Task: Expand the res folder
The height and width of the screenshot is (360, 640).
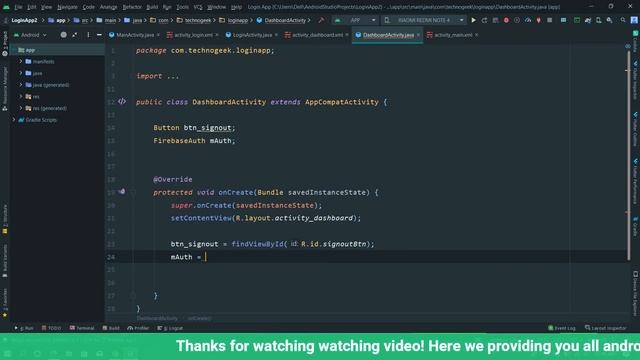Action: coord(21,96)
